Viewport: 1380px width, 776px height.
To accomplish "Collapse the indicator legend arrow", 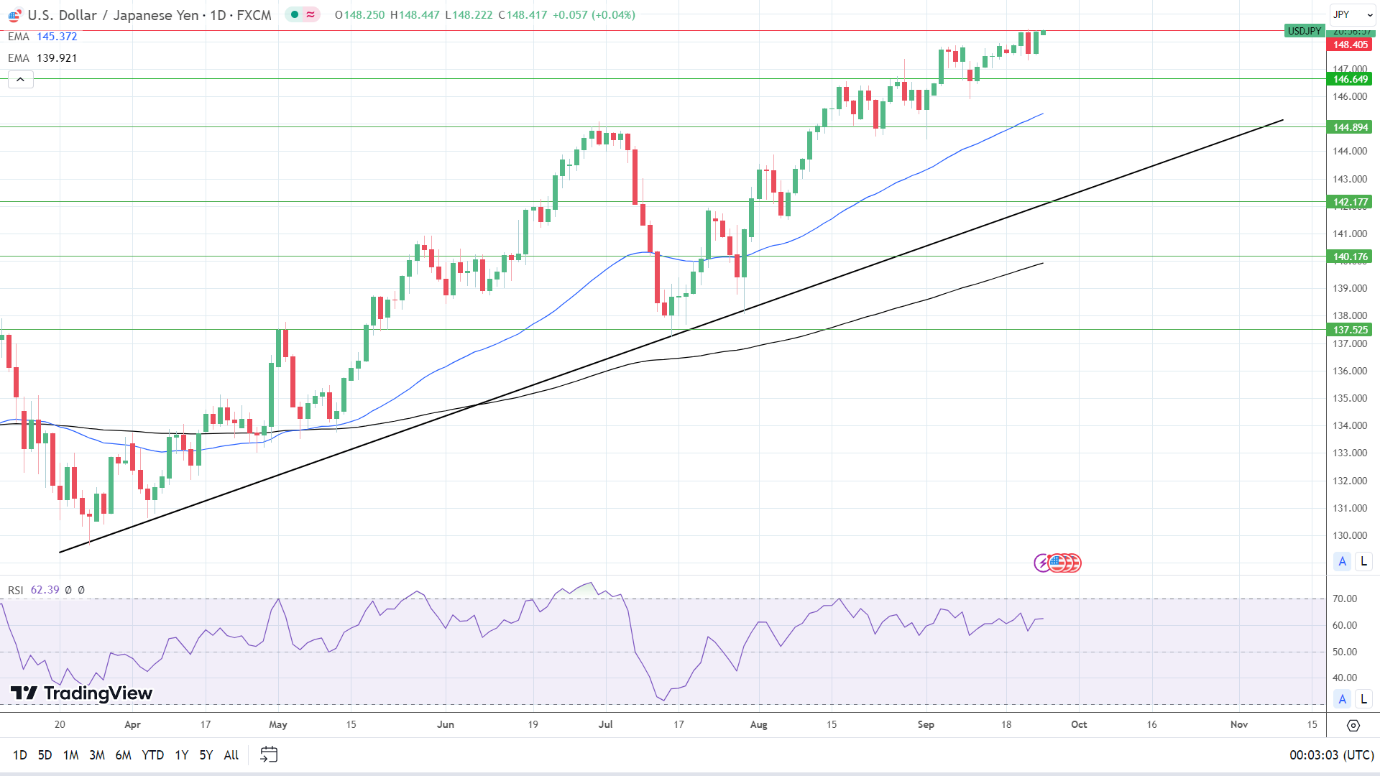I will point(21,79).
